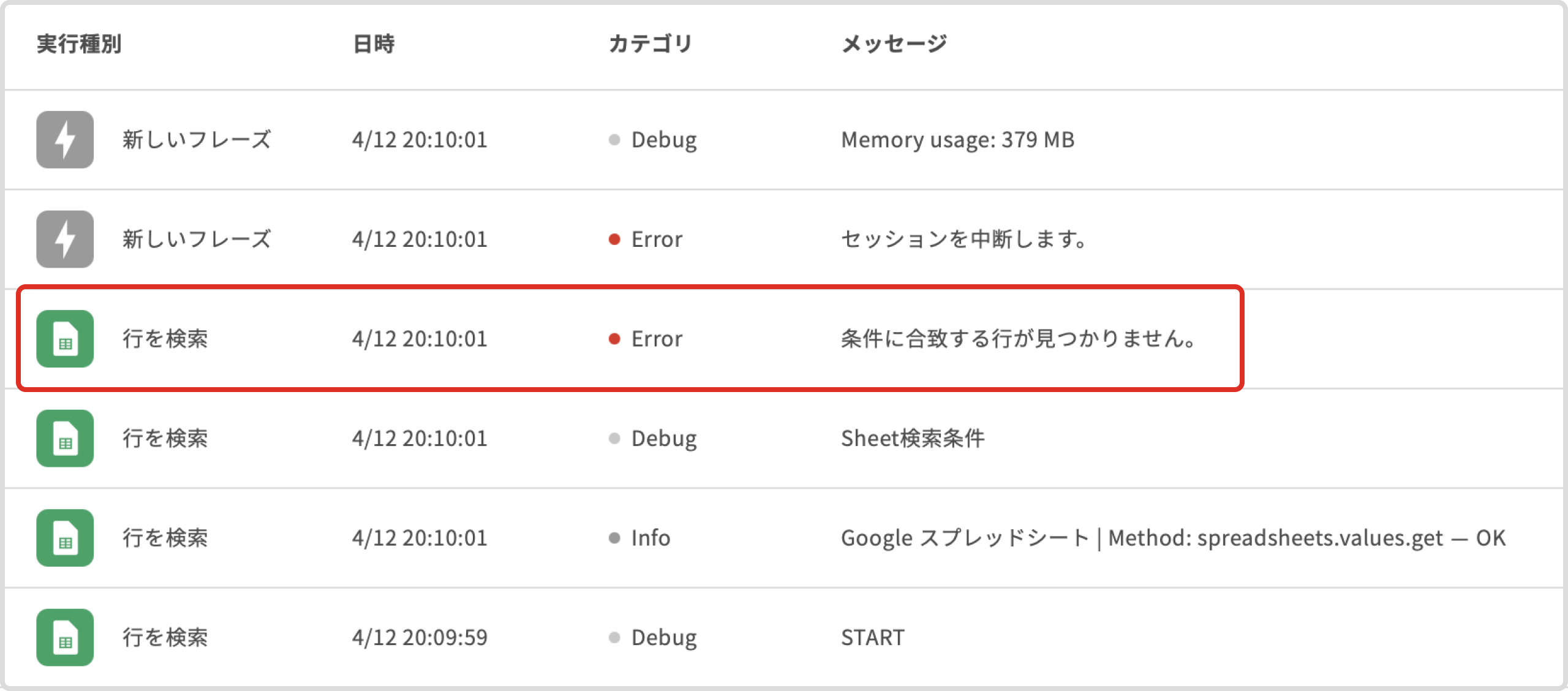Select the カテゴリ column header

[x=650, y=44]
